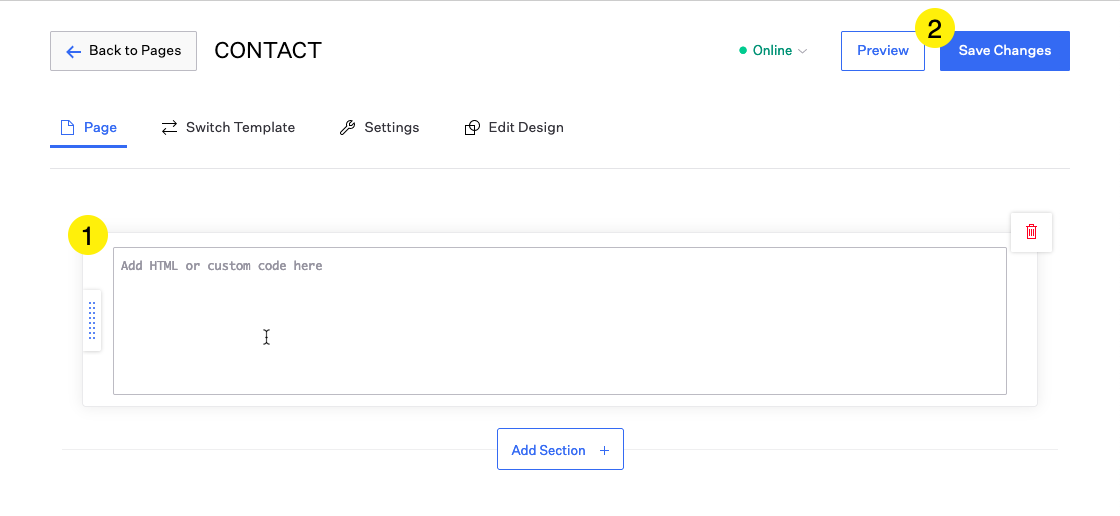Delete the section with the red trash icon
Viewport: 1120px width, 516px height.
tap(1031, 232)
